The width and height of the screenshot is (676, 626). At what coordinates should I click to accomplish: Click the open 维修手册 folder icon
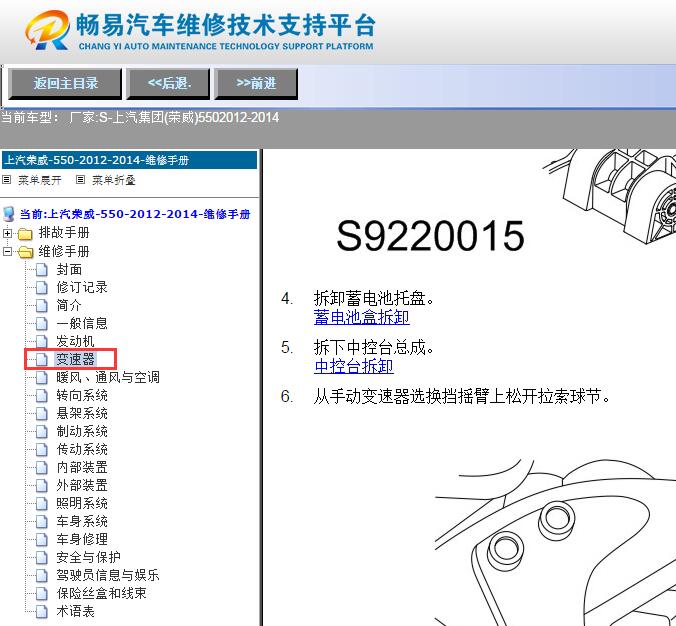click(25, 252)
